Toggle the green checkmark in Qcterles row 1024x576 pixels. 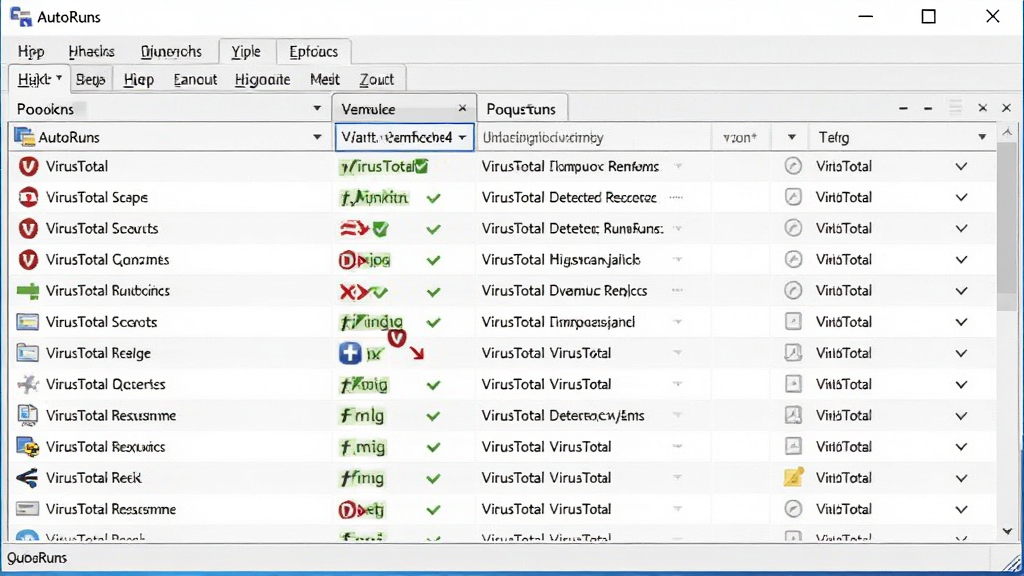click(x=434, y=385)
